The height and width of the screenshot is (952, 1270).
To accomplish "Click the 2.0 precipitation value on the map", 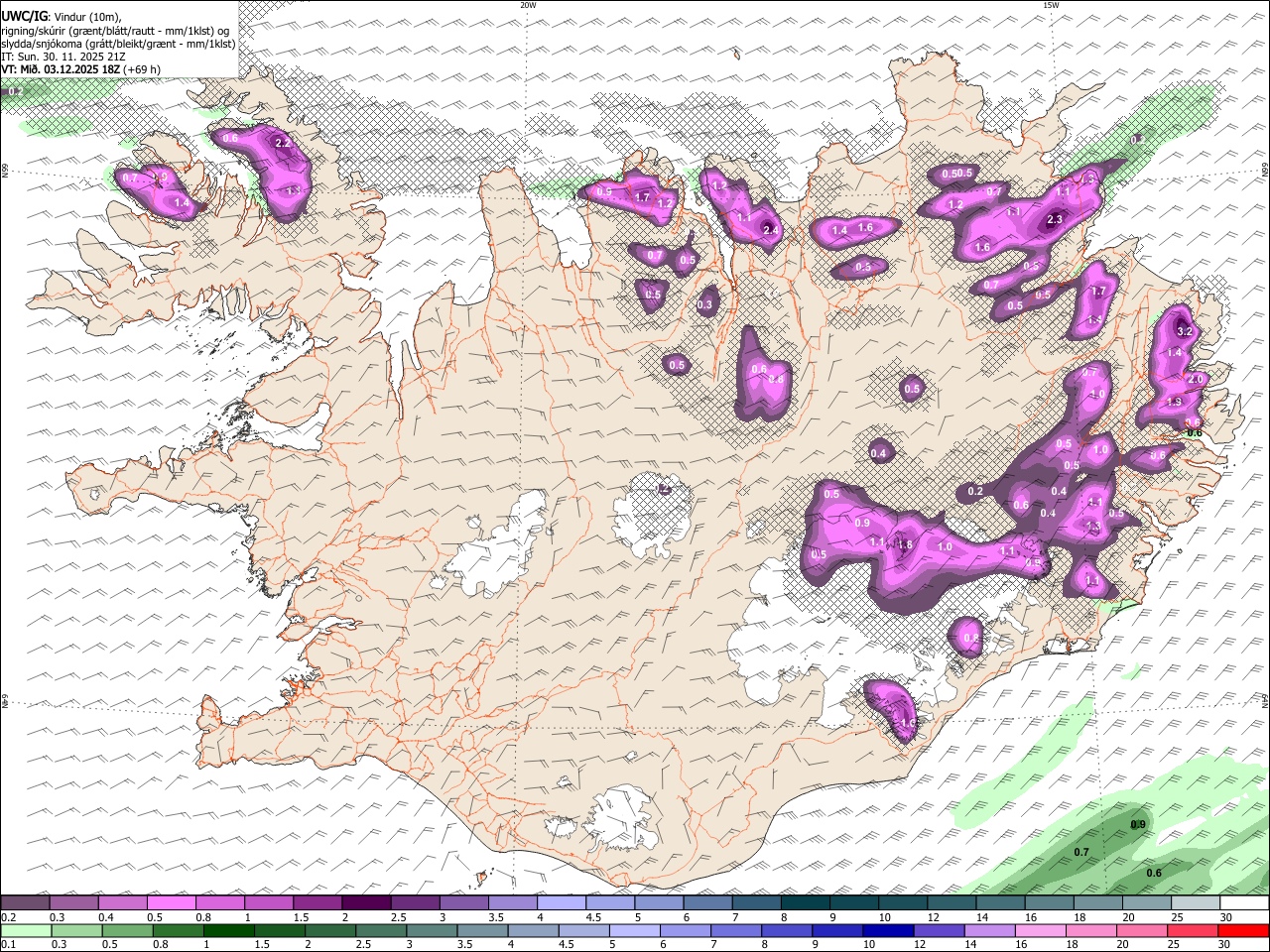I will (1196, 379).
